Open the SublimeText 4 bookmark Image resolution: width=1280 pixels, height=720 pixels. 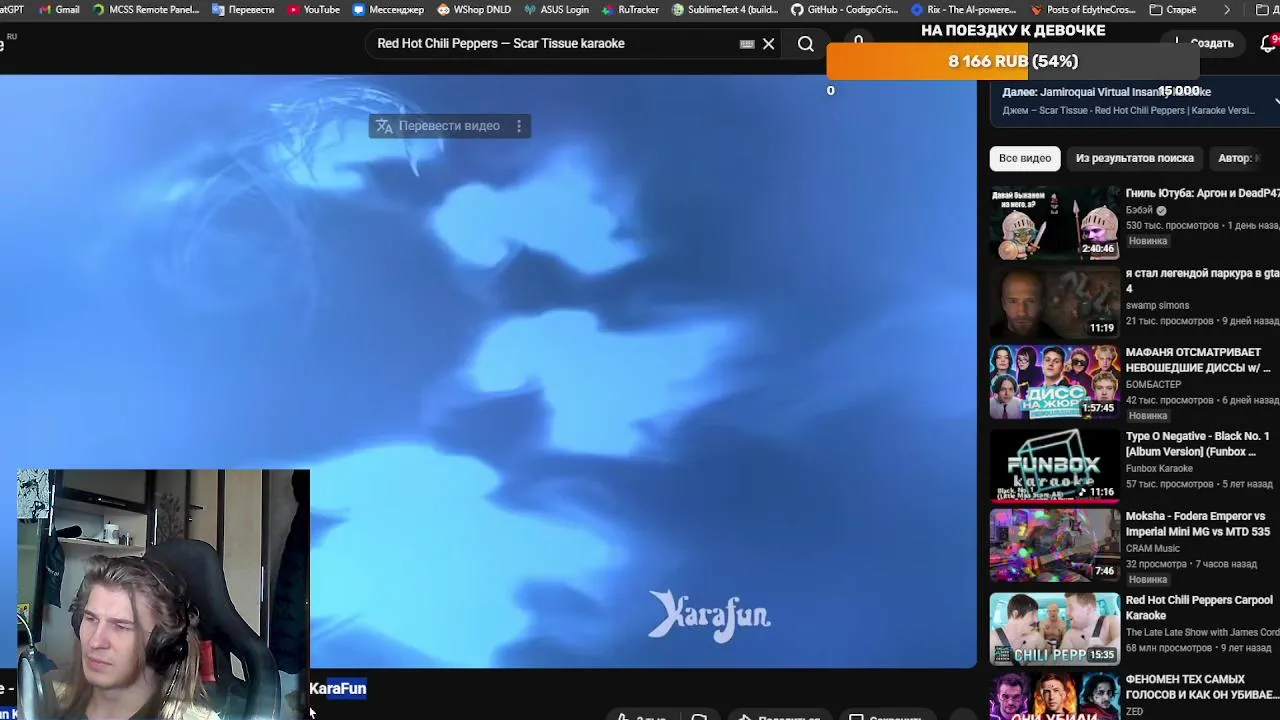726,9
